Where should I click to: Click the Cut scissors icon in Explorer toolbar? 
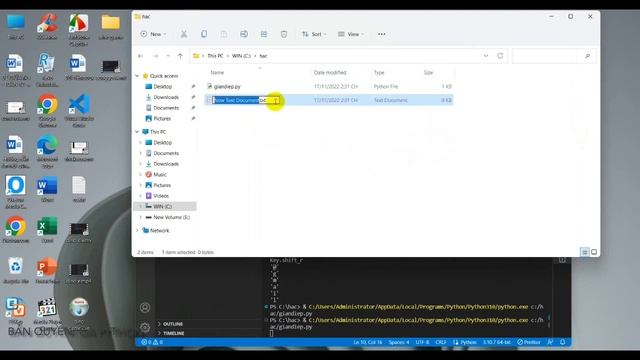click(x=184, y=34)
